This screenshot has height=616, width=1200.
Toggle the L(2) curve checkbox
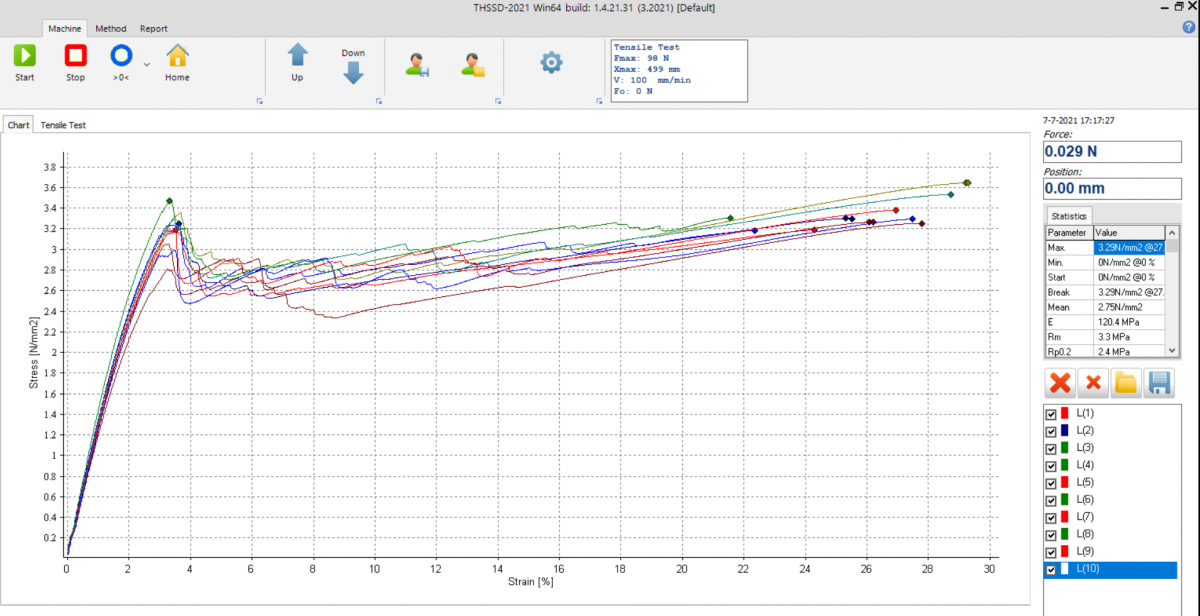click(x=1050, y=431)
